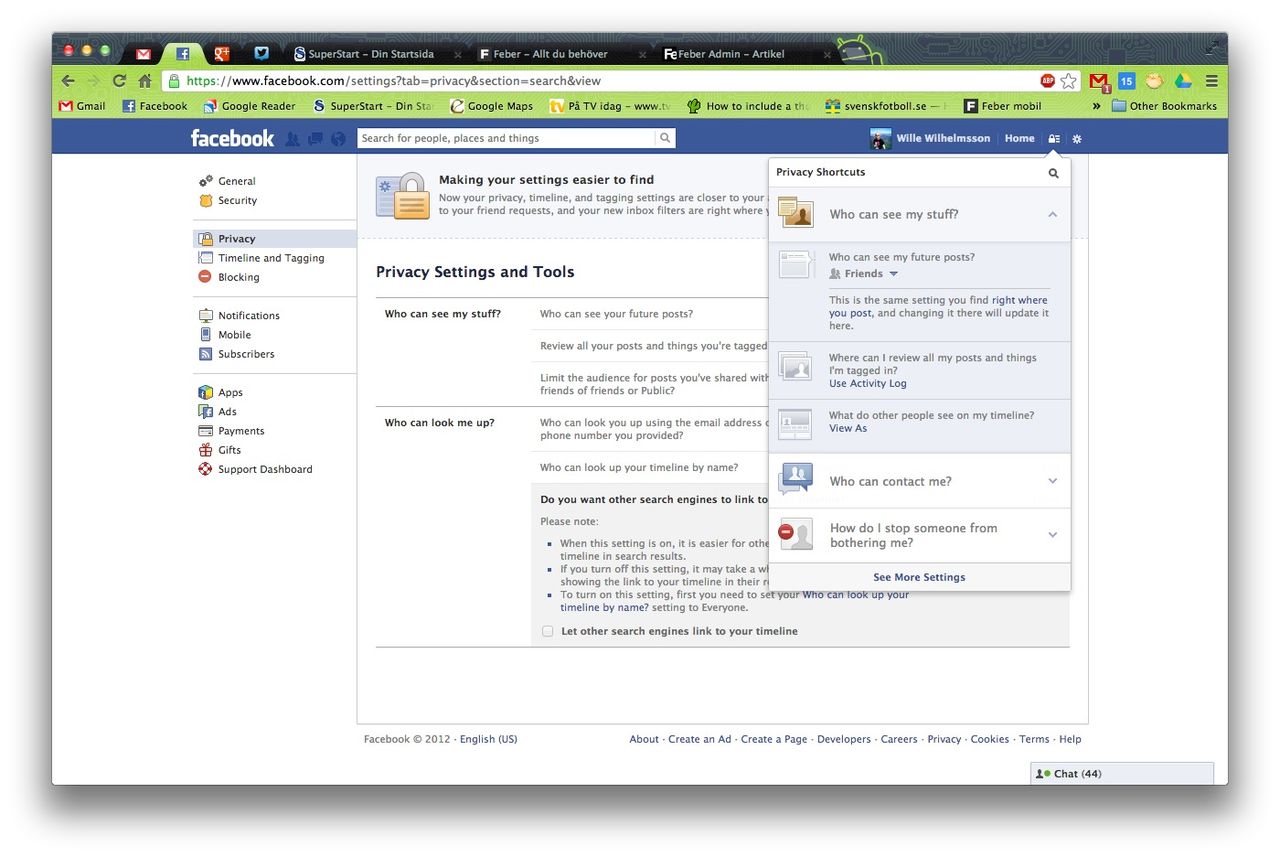Switch to the pinned Google Plus tab
Image resolution: width=1280 pixels, height=857 pixels.
(x=222, y=54)
